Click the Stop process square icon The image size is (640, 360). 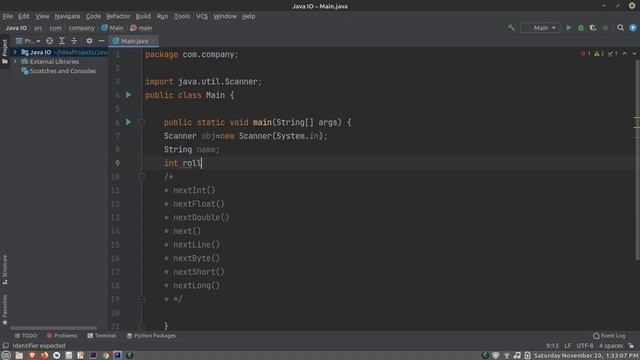[x=605, y=28]
